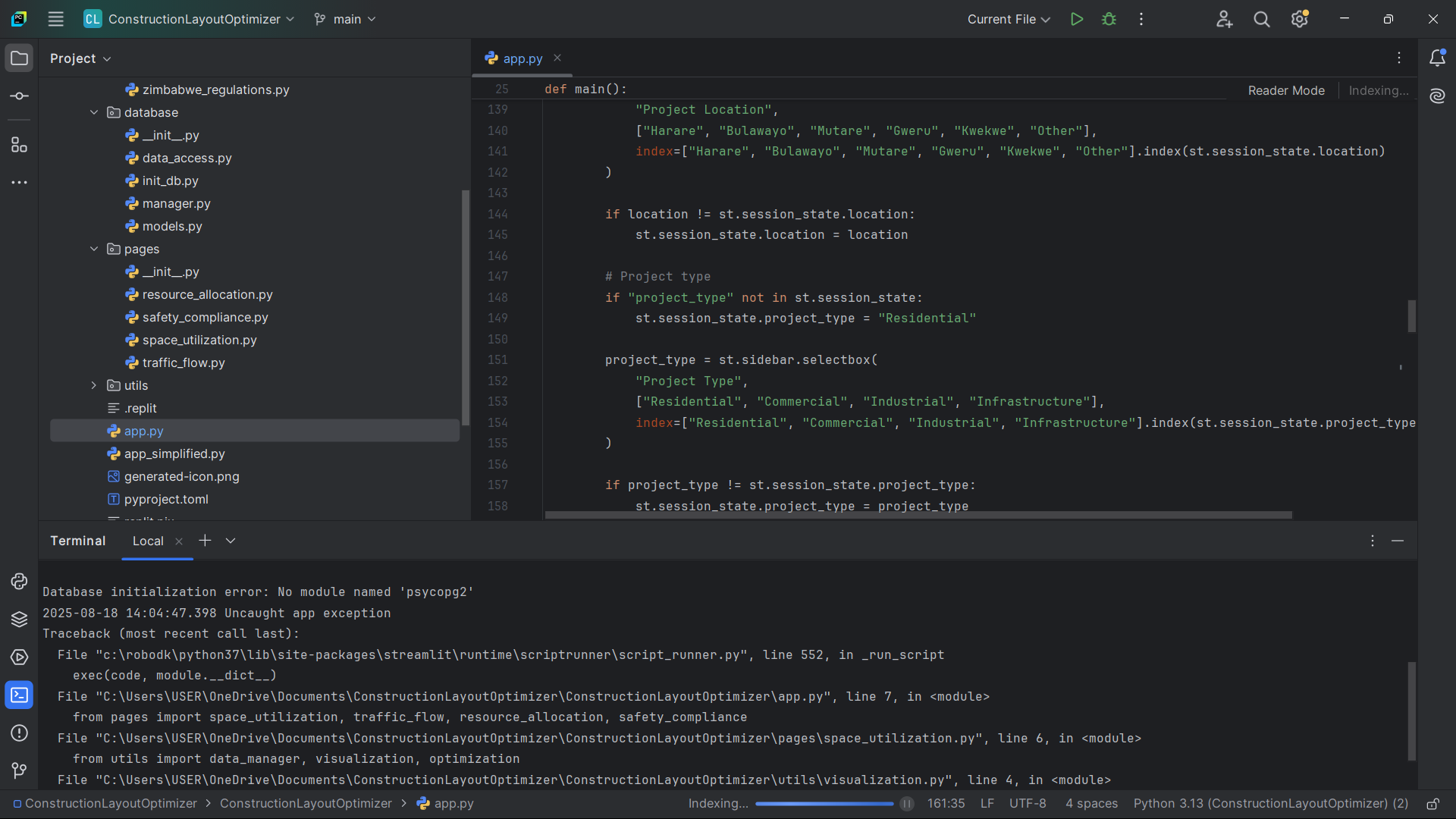Click Search Everywhere magnifier icon
The image size is (1456, 819).
tap(1261, 19)
